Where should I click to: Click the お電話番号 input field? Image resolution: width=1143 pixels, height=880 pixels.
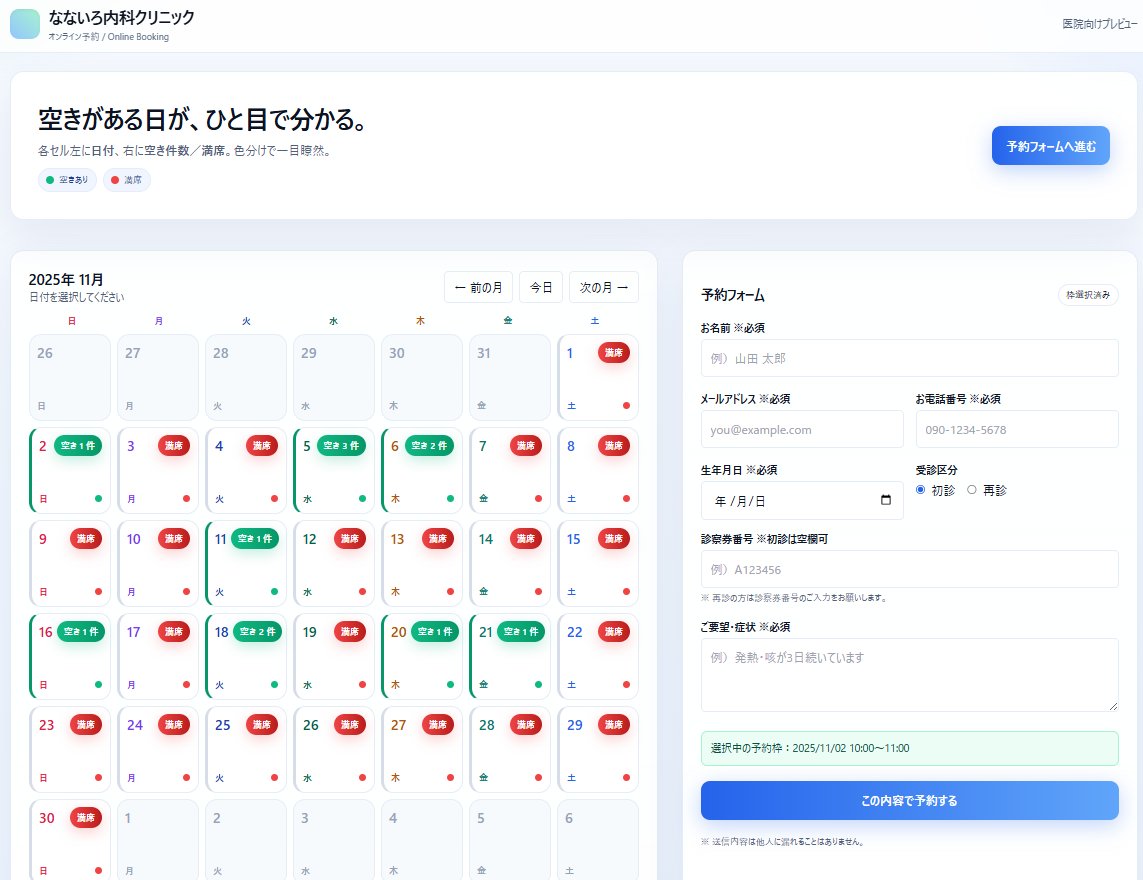pos(1017,429)
